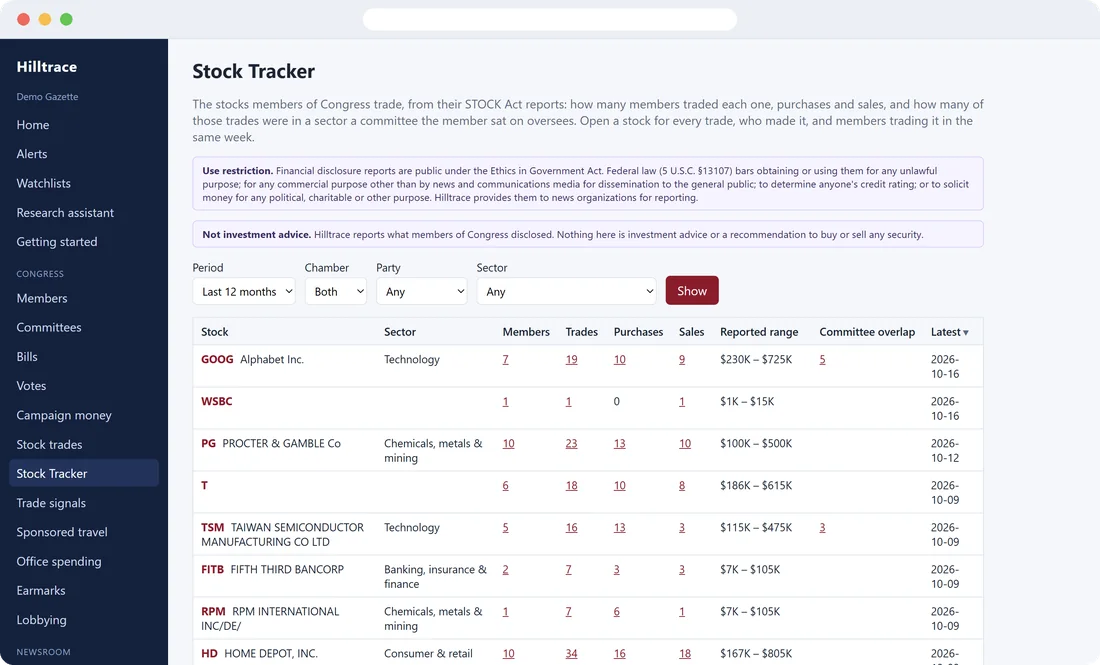Screen dimensions: 1100x665
Task: Navigate to Sponsored travel section
Action: click(x=62, y=532)
